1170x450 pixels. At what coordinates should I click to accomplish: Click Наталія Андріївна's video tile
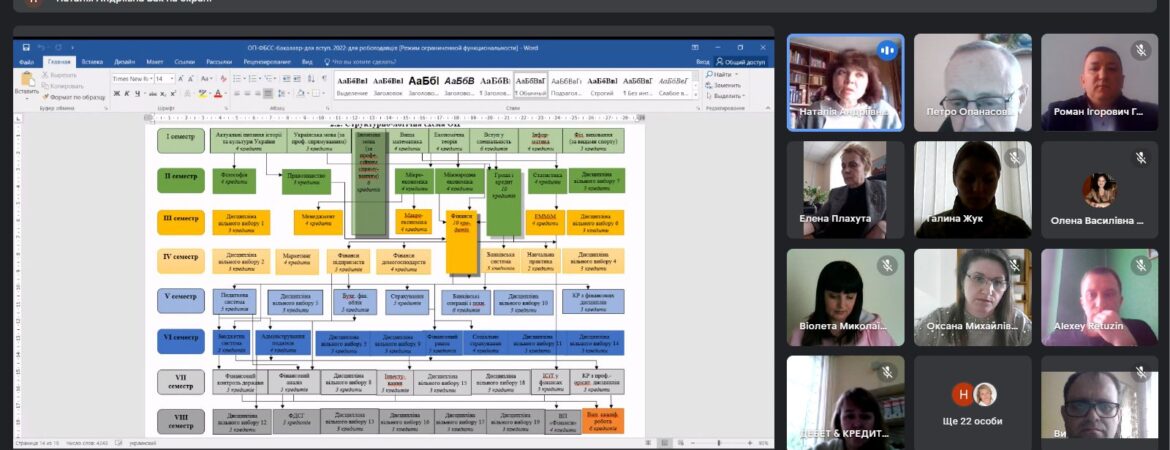click(x=845, y=82)
